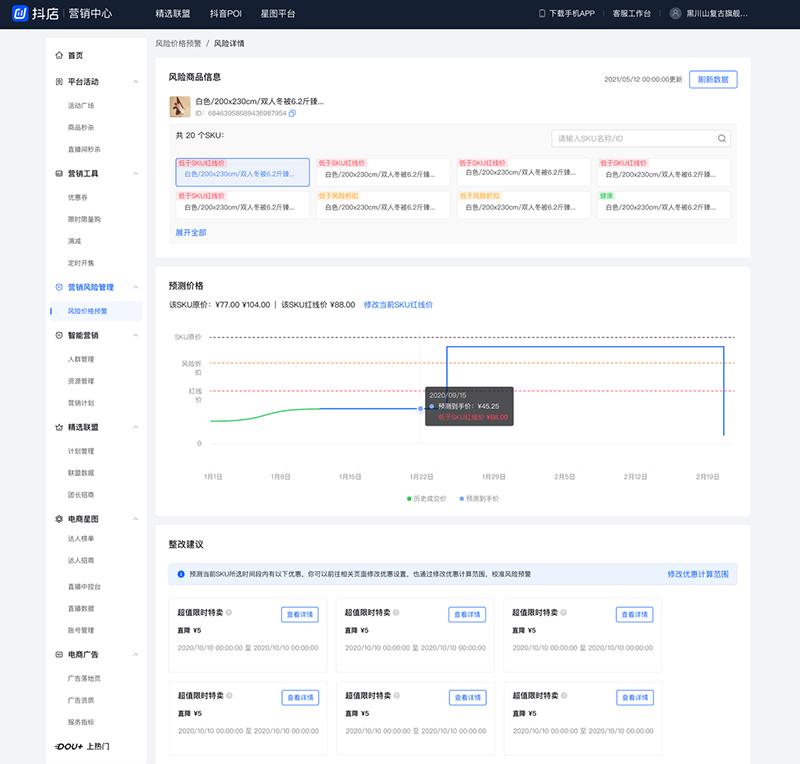Open 优惠券 in the sidebar menu
The height and width of the screenshot is (764, 800).
77,197
